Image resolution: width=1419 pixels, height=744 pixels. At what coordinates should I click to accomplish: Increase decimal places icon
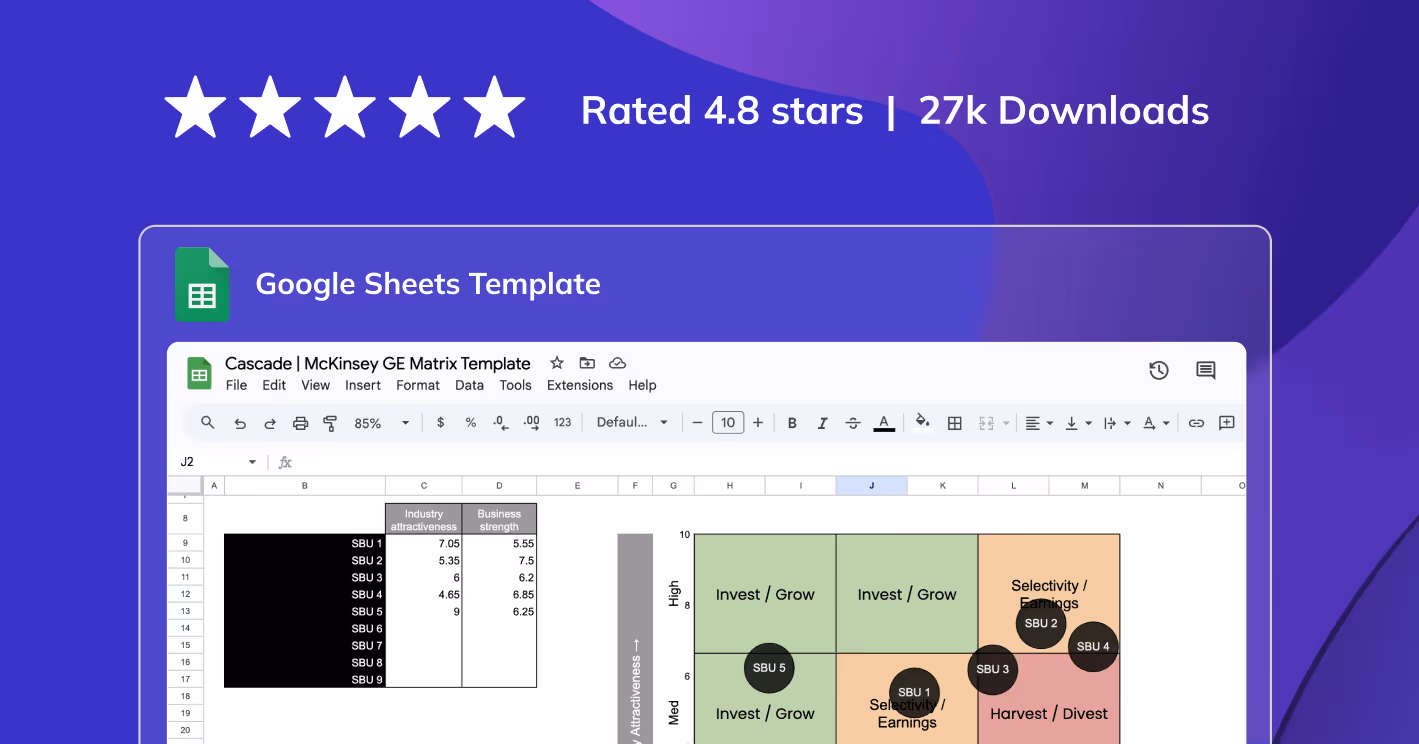tap(532, 423)
